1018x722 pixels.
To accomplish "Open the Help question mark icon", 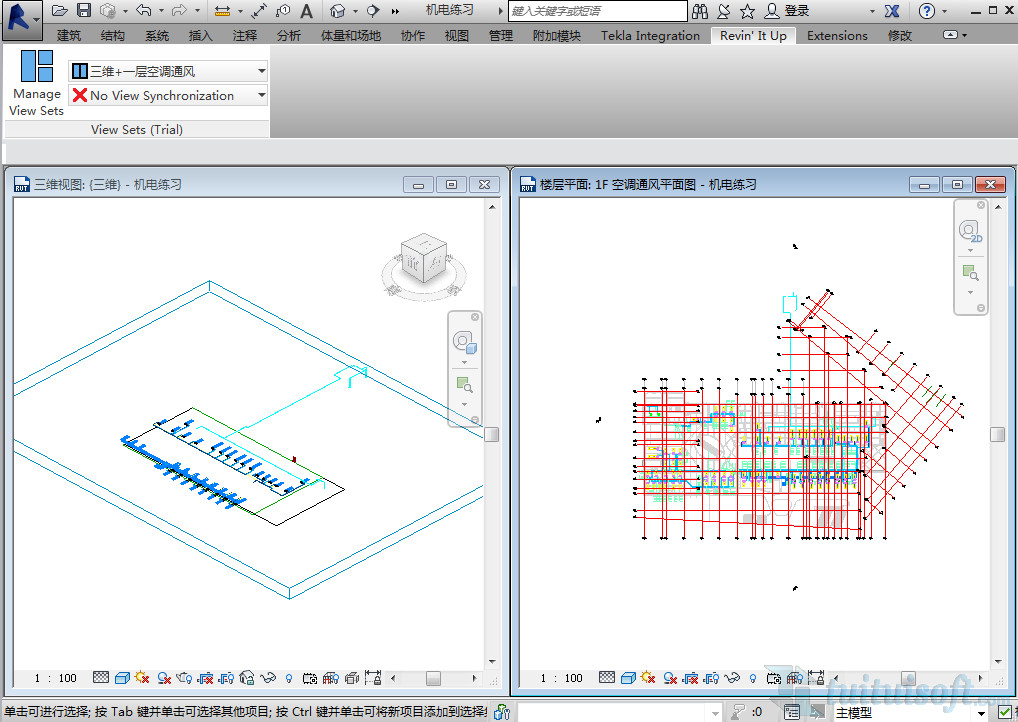I will coord(927,11).
